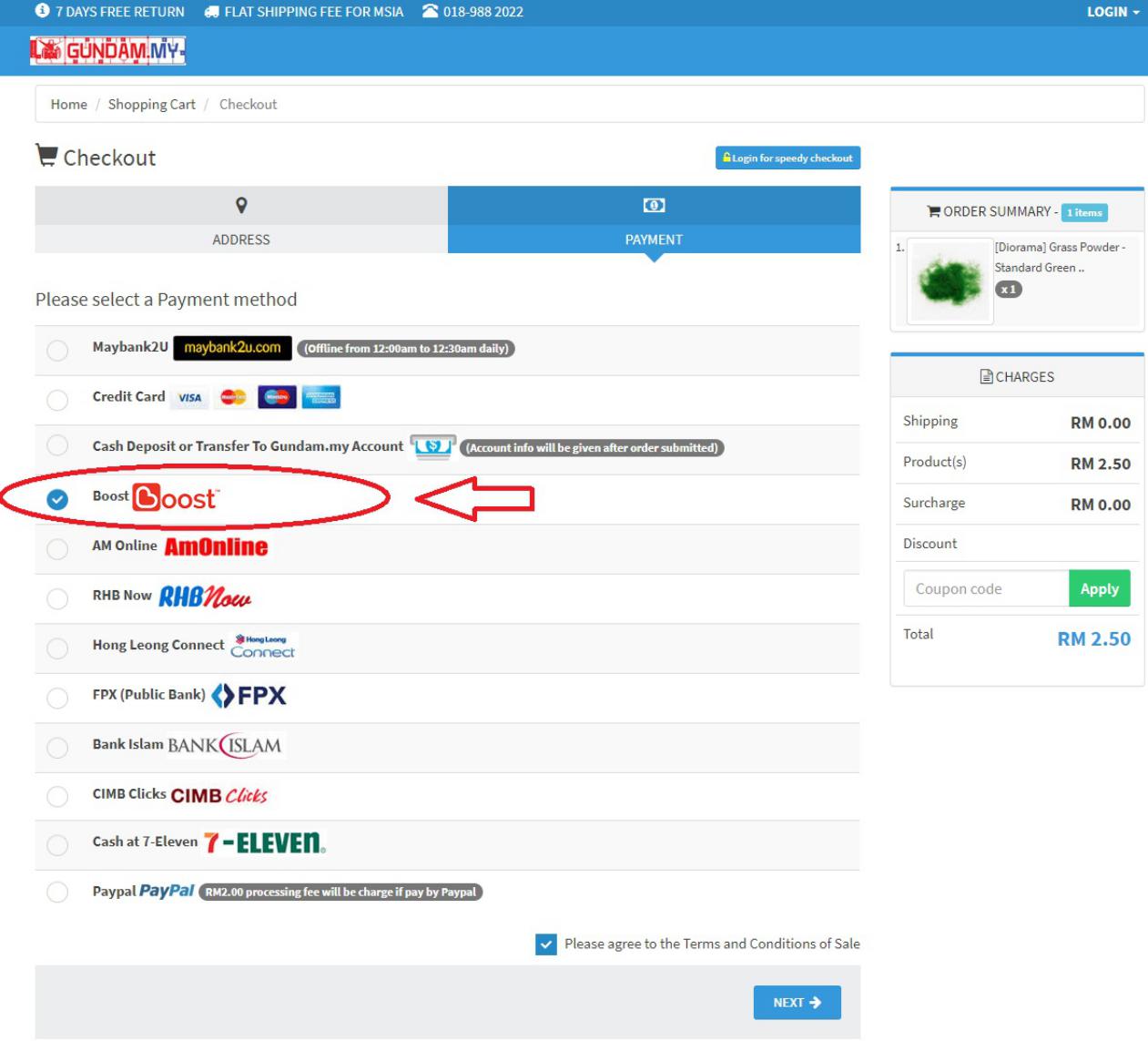Select the Maybank2U payment radio button

coord(57,350)
